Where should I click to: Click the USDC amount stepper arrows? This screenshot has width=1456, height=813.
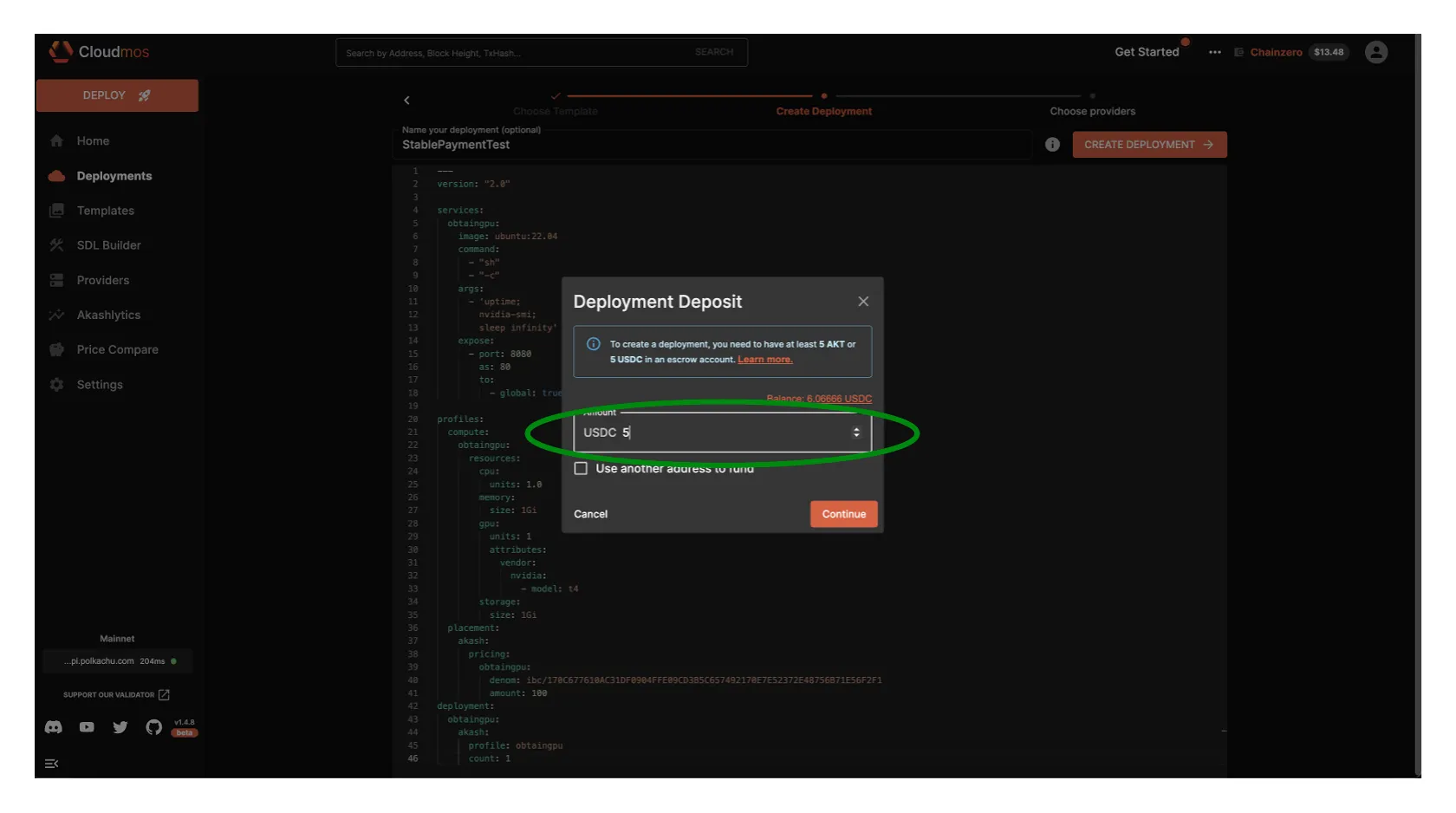[x=856, y=433]
